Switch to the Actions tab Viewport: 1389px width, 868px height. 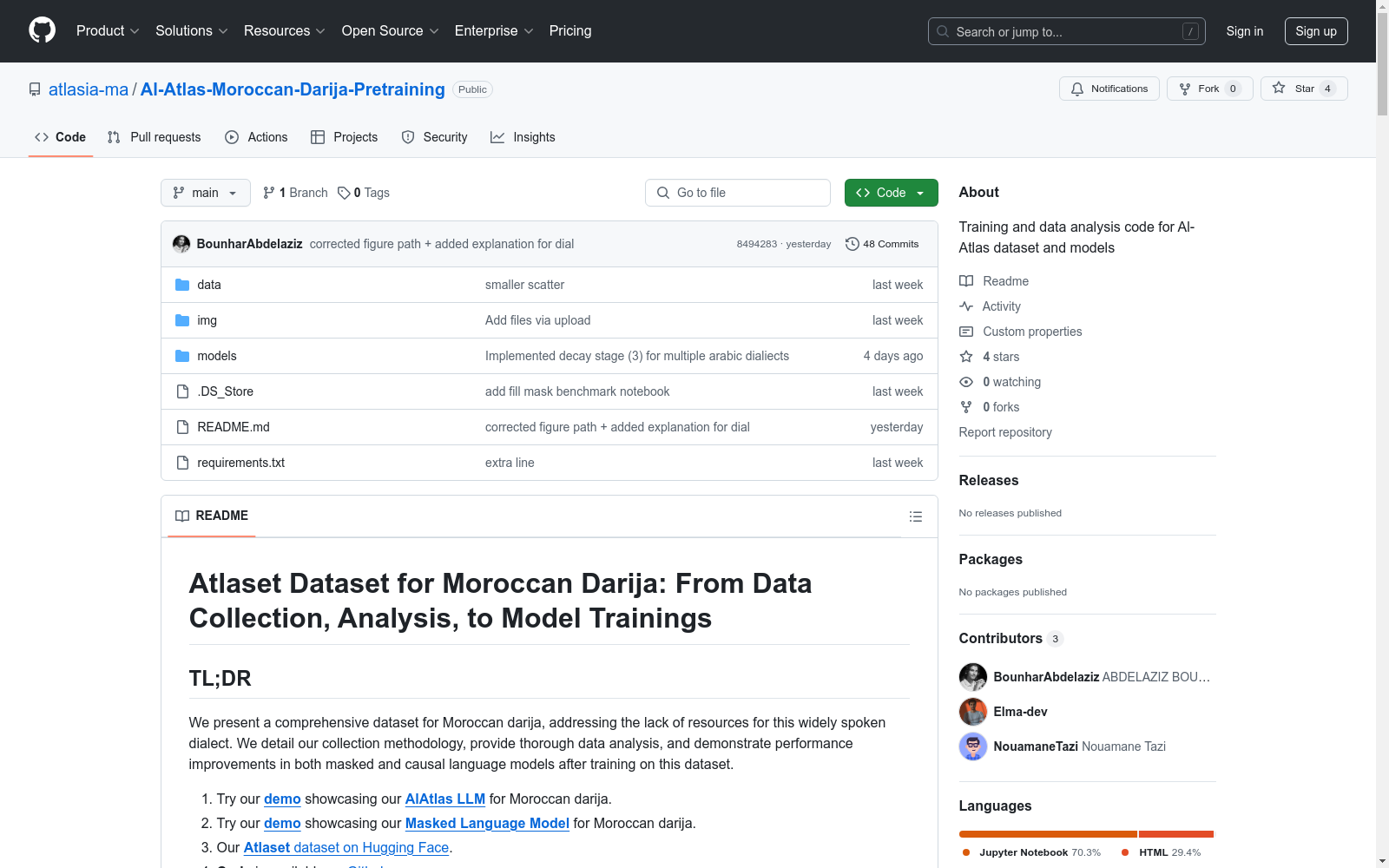[256, 137]
